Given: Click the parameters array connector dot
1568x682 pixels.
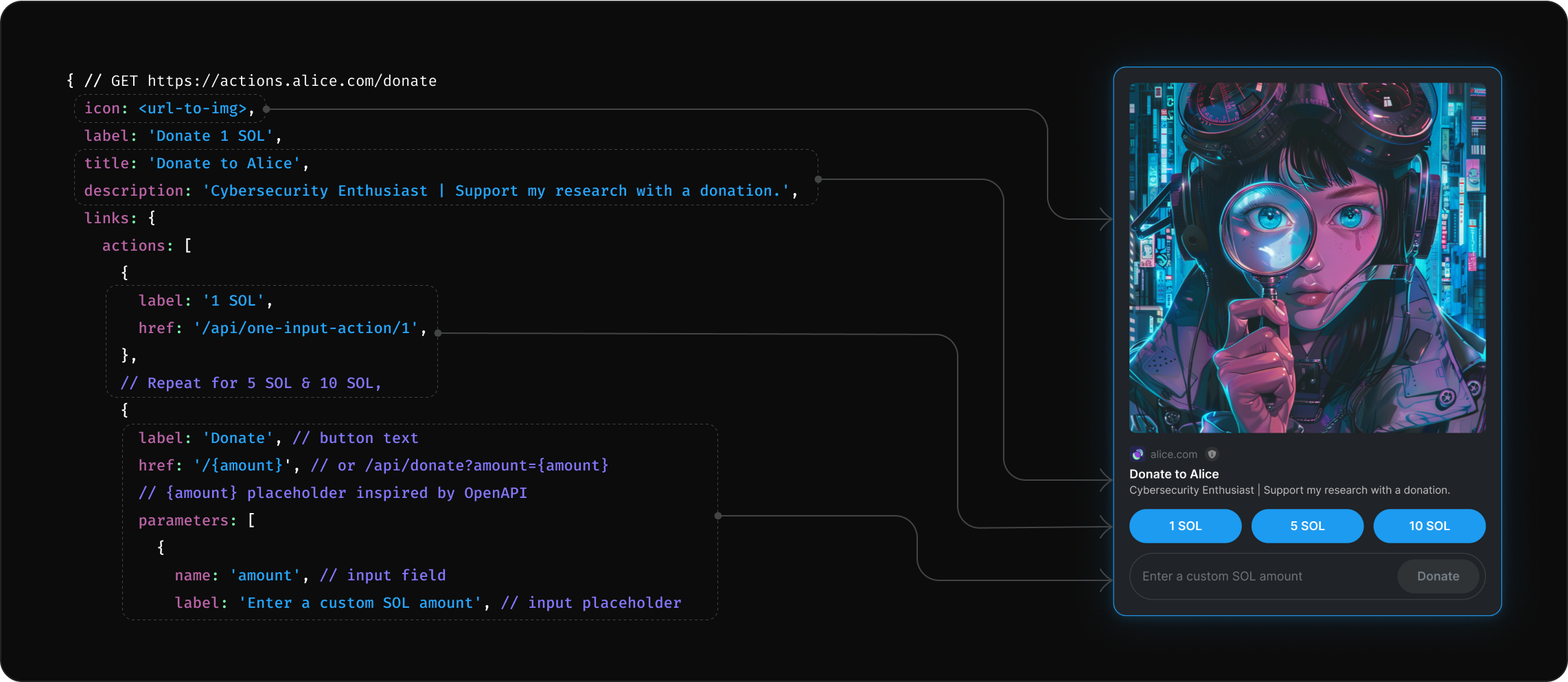Looking at the screenshot, I should coord(717,516).
